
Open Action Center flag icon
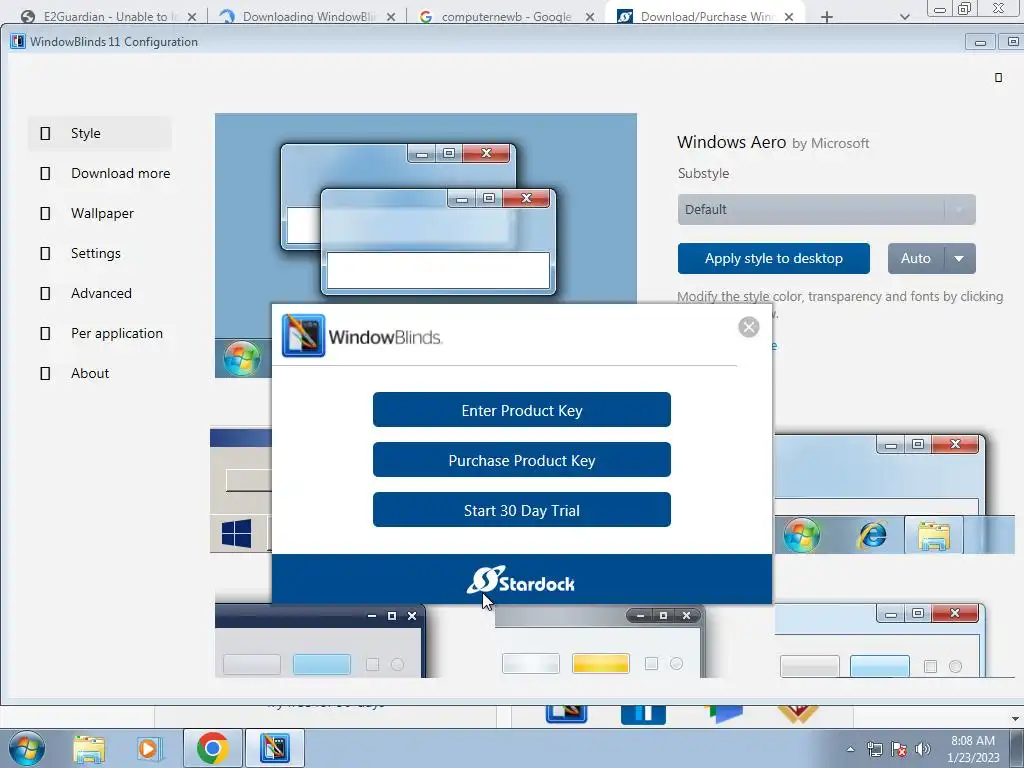pos(899,750)
